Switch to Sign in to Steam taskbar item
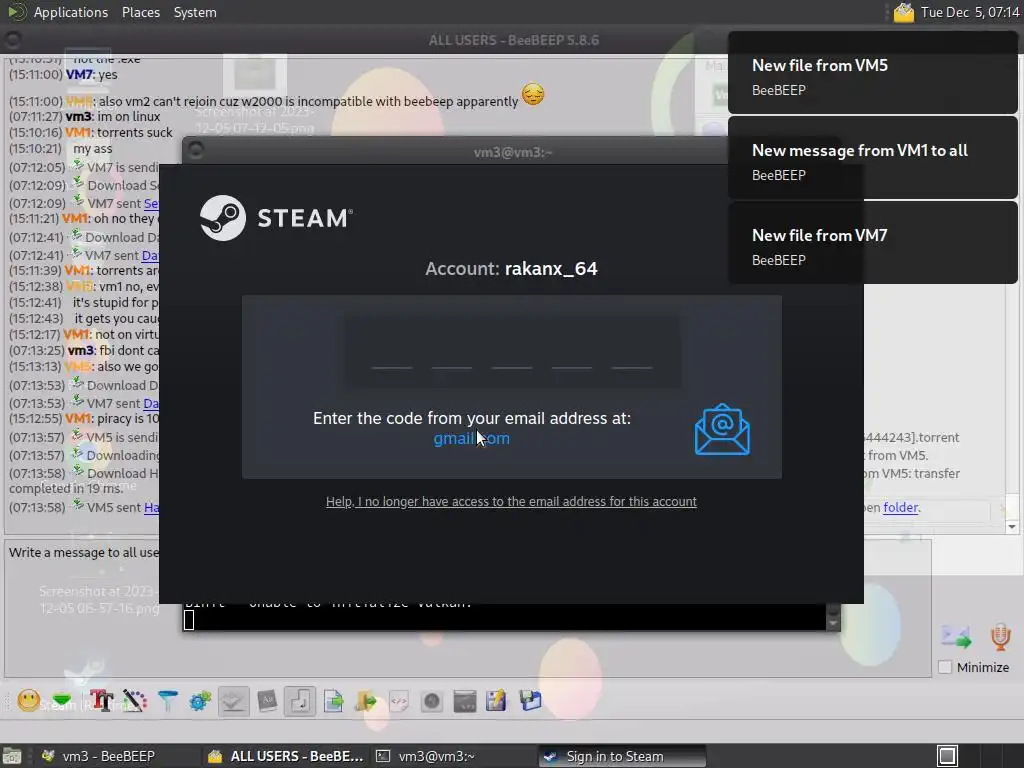The width and height of the screenshot is (1024, 768). 622,756
